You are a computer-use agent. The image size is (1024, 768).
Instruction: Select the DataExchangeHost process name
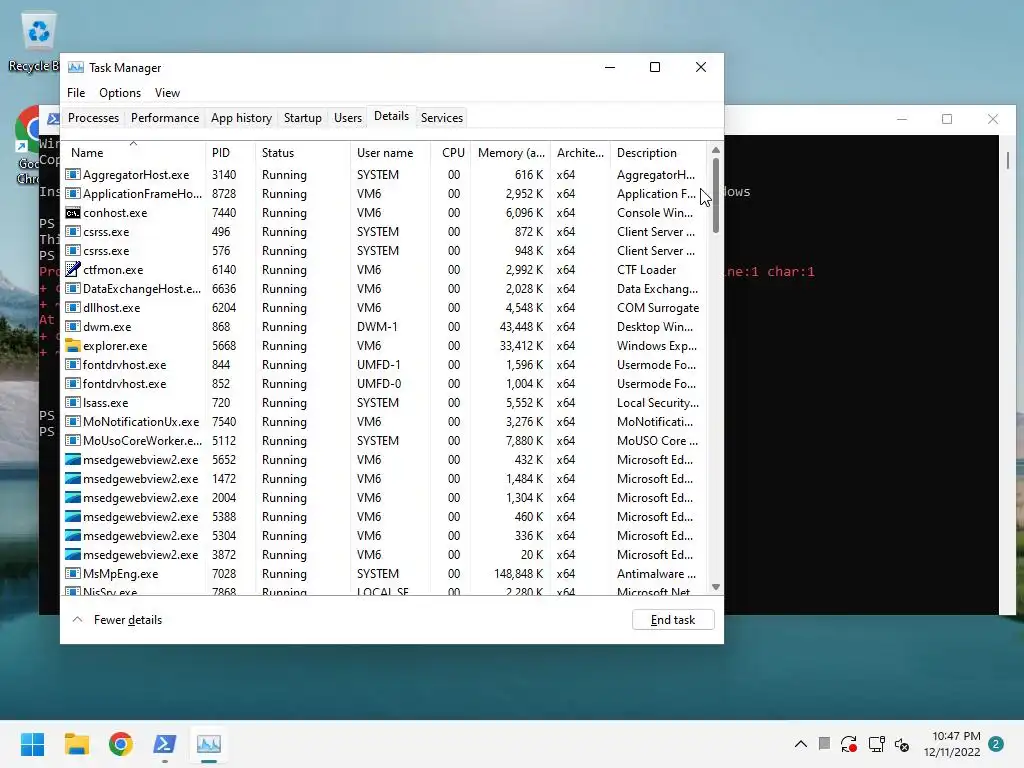tap(142, 289)
